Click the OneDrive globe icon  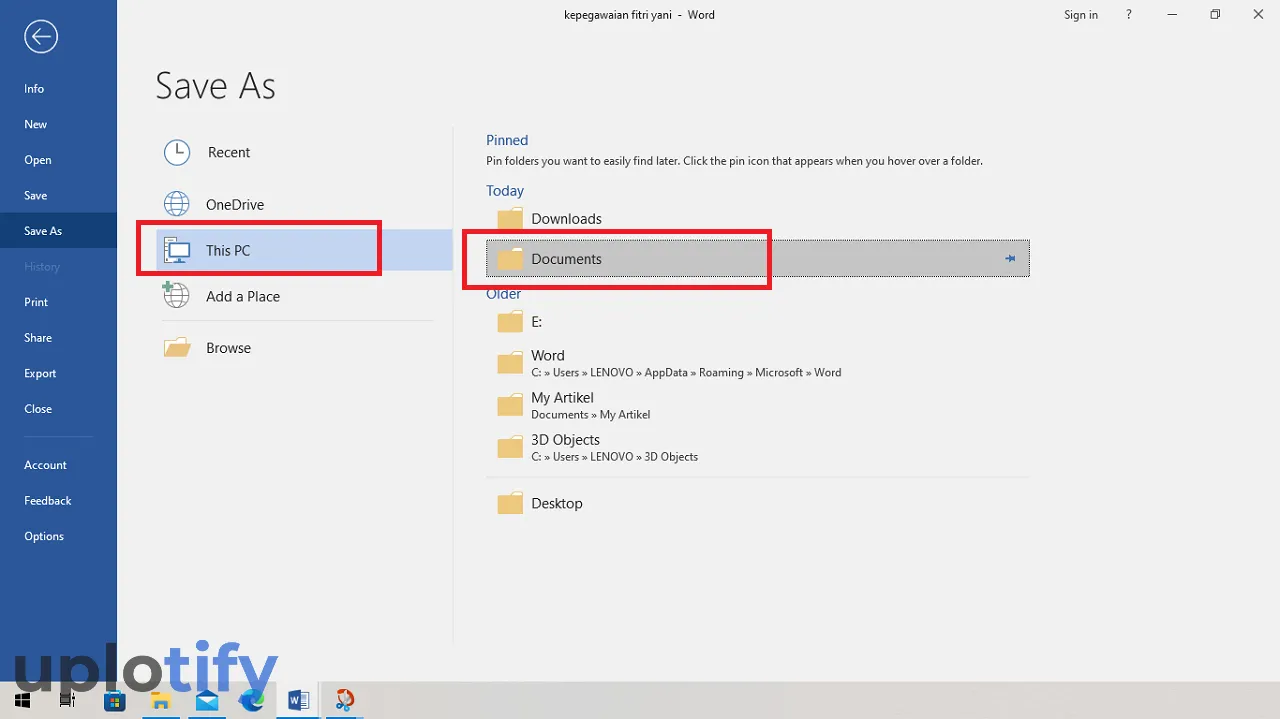click(x=177, y=204)
